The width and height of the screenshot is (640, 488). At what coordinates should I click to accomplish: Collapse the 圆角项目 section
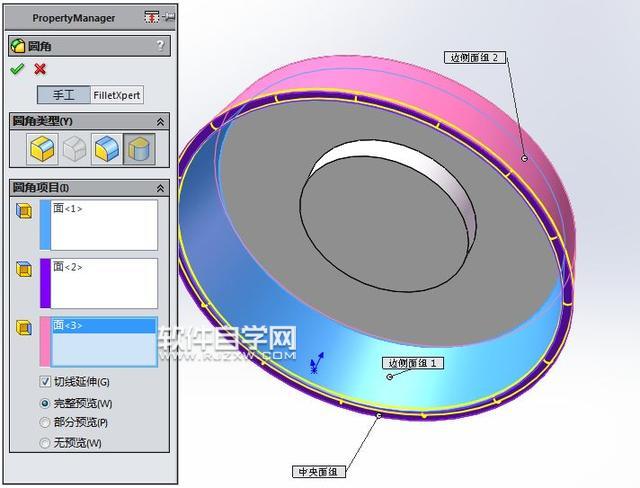[x=160, y=188]
